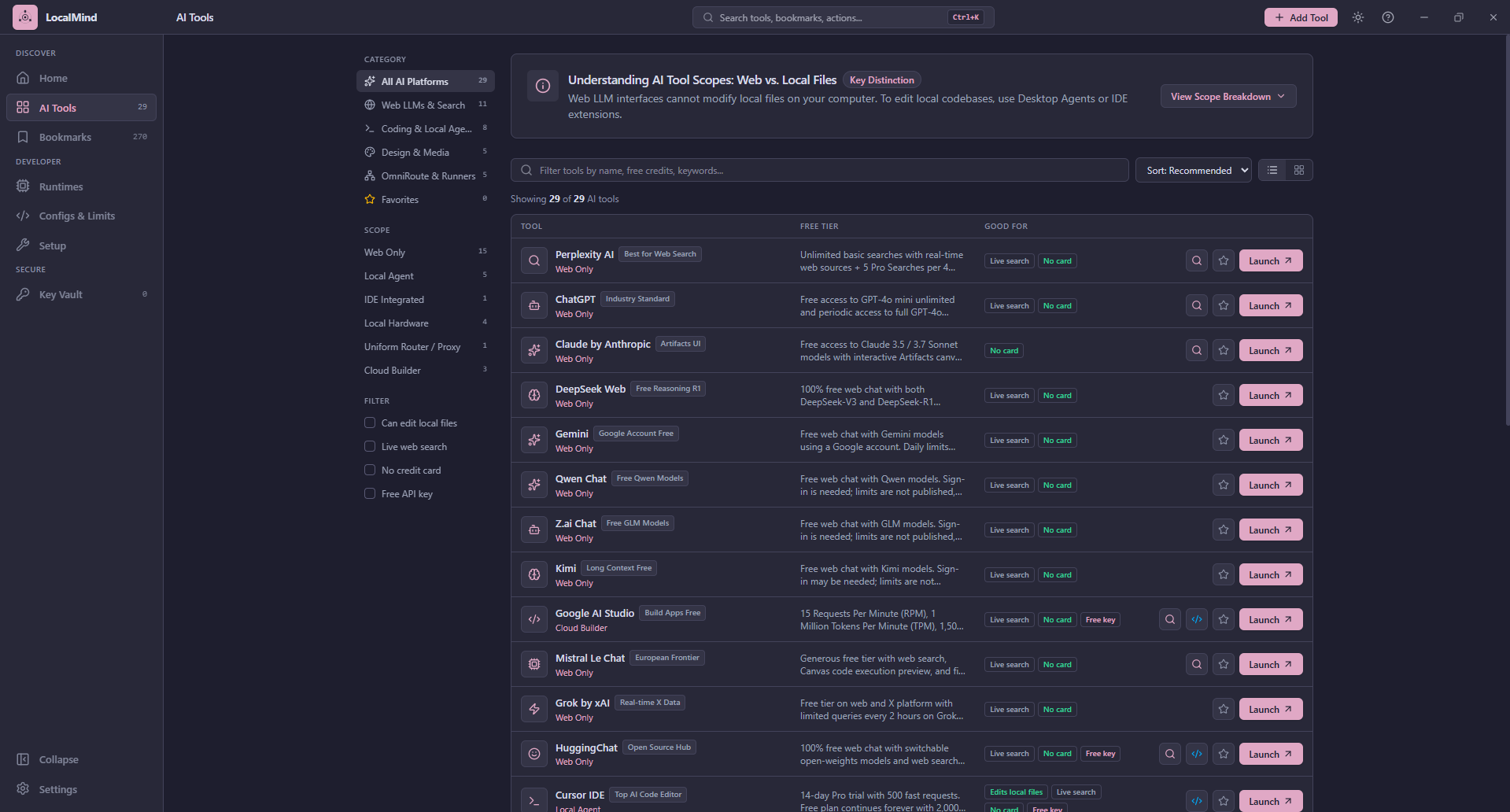This screenshot has width=1510, height=812.
Task: Open the Home page in sidebar
Action: pos(82,78)
